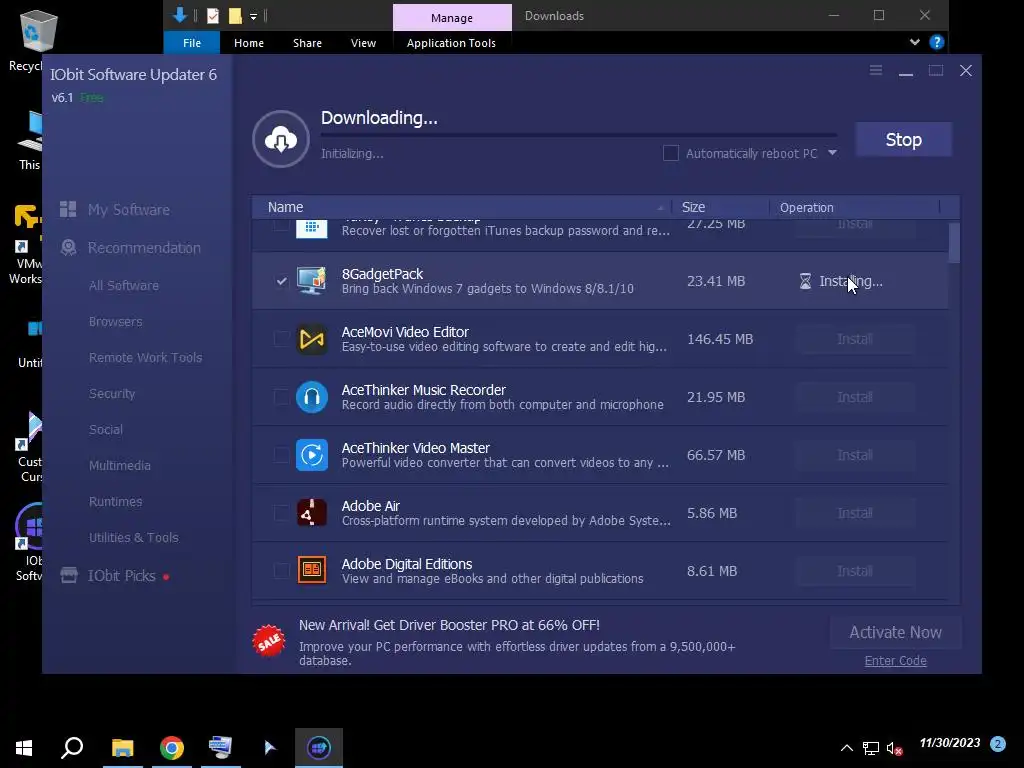Select the Runtimes category
This screenshot has width=1024, height=768.
116,501
